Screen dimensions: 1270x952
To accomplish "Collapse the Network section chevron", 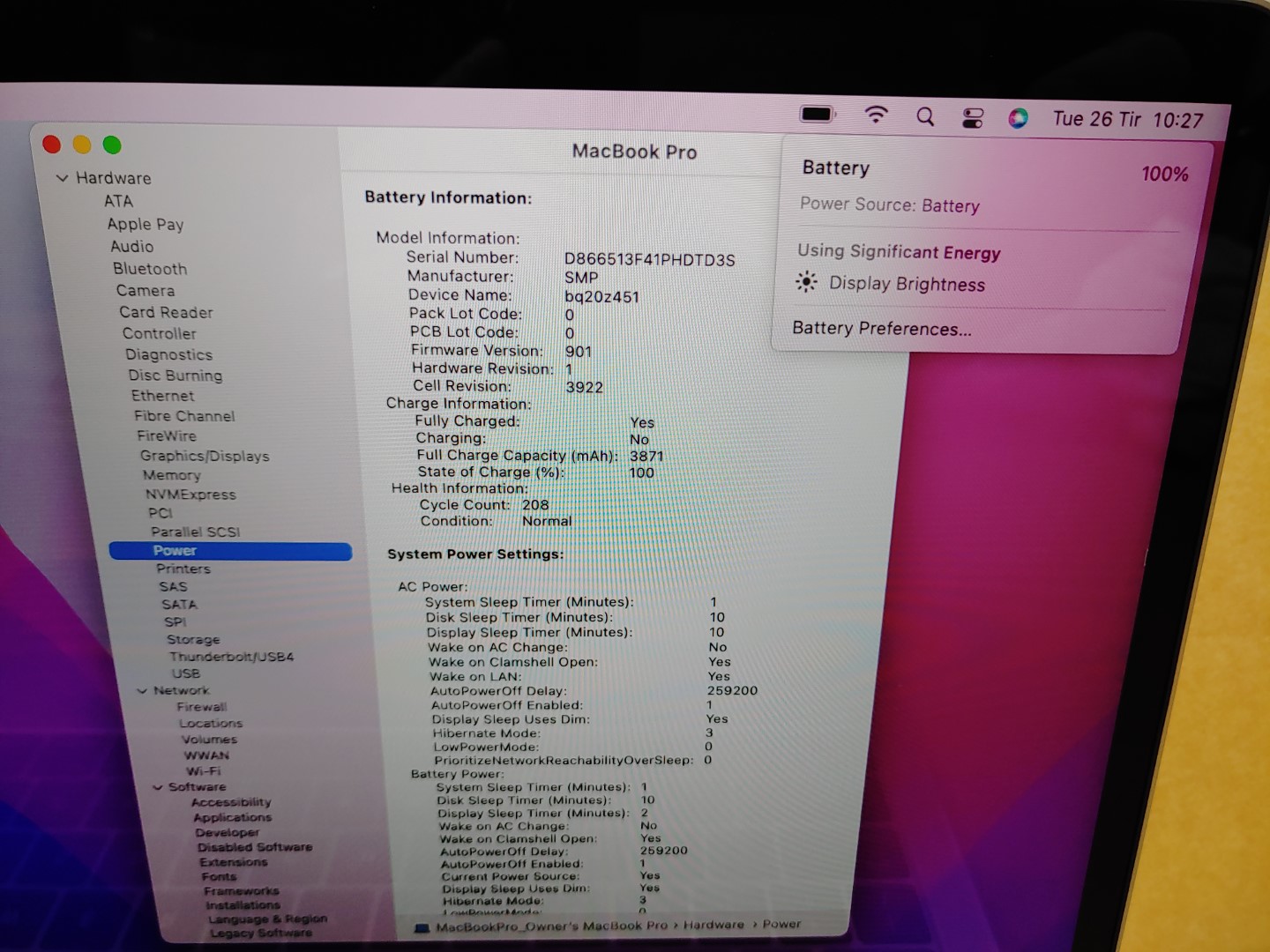I will pyautogui.click(x=142, y=691).
